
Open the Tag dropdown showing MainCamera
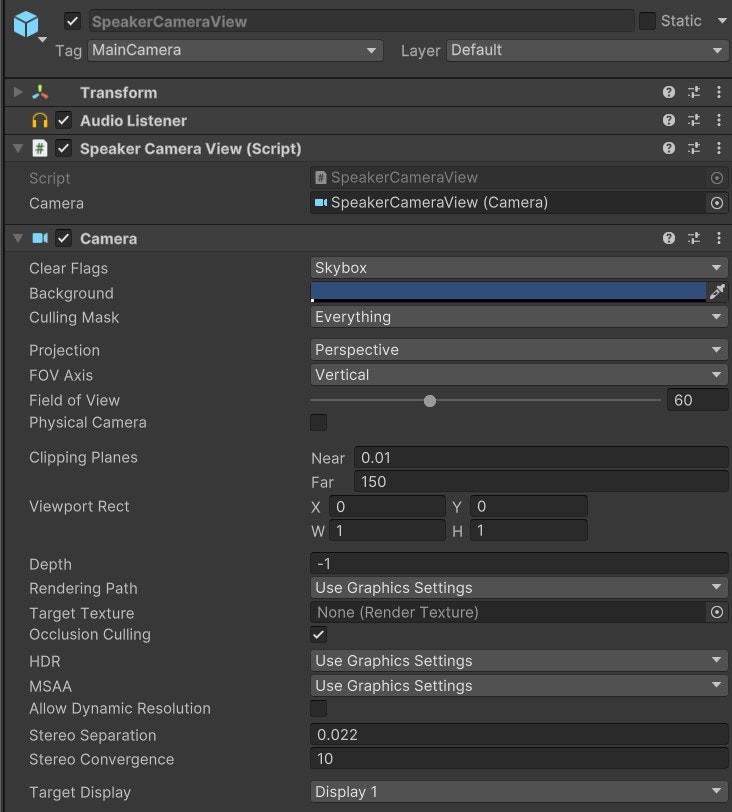pyautogui.click(x=235, y=50)
